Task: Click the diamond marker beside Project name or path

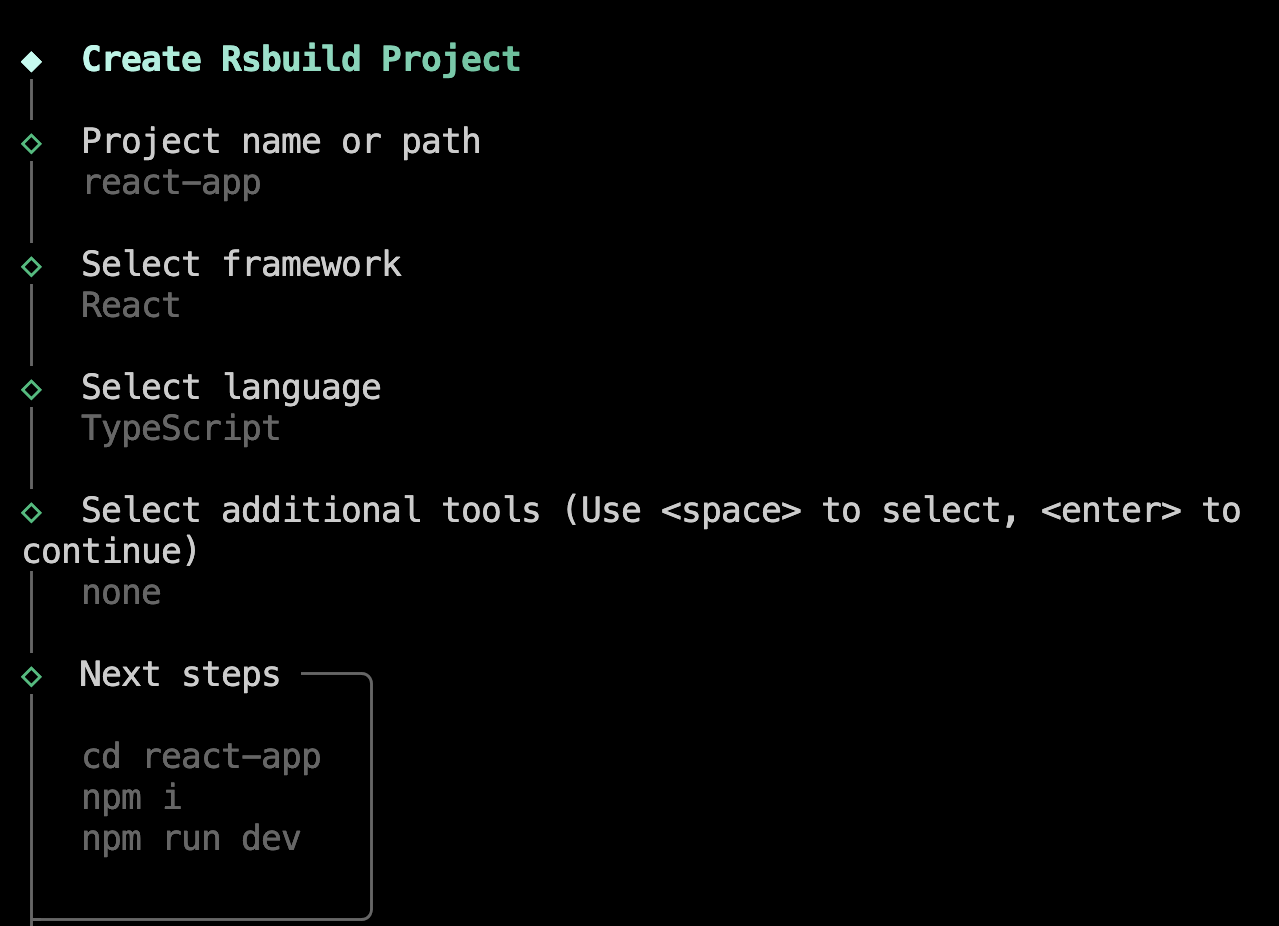Action: click(x=31, y=144)
